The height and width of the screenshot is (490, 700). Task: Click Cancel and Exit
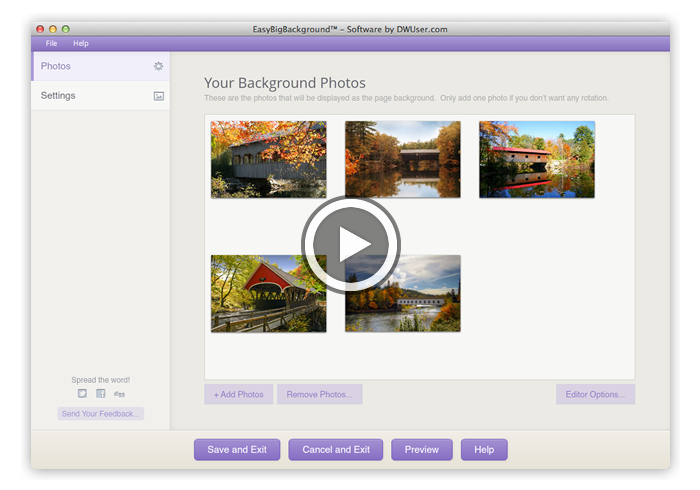(336, 450)
